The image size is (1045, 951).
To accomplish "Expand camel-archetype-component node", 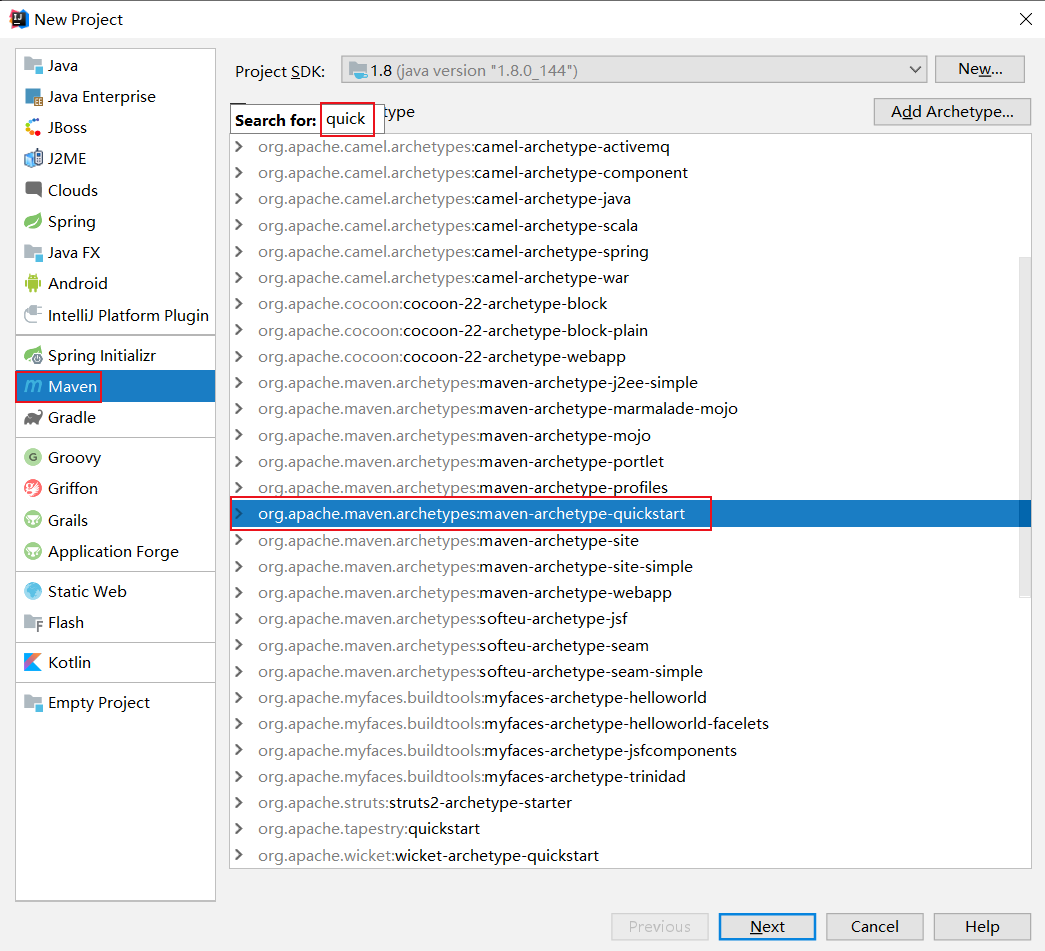I will [239, 173].
